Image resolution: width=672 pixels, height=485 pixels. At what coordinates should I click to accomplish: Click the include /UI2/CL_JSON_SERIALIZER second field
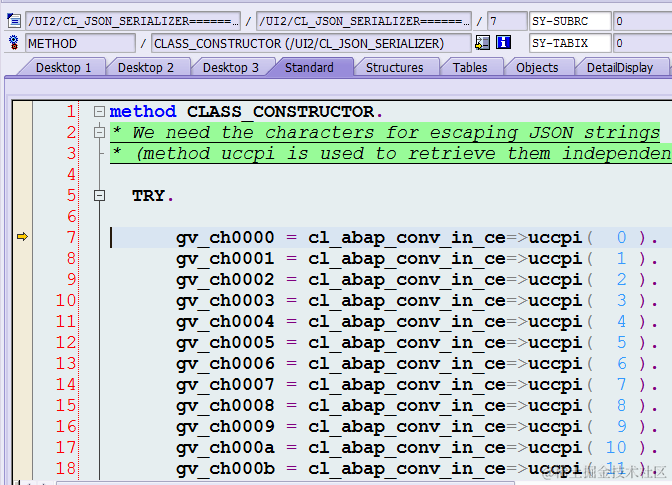point(363,21)
